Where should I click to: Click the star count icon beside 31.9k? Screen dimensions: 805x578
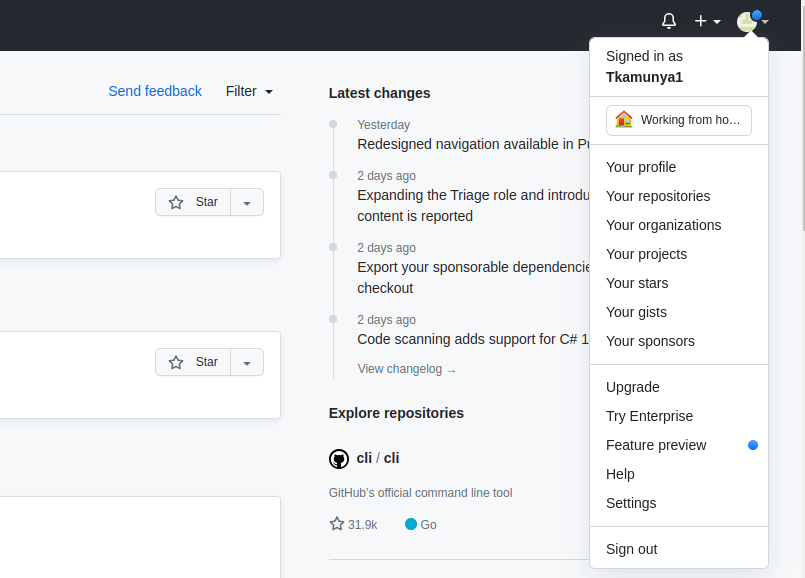[x=337, y=524]
